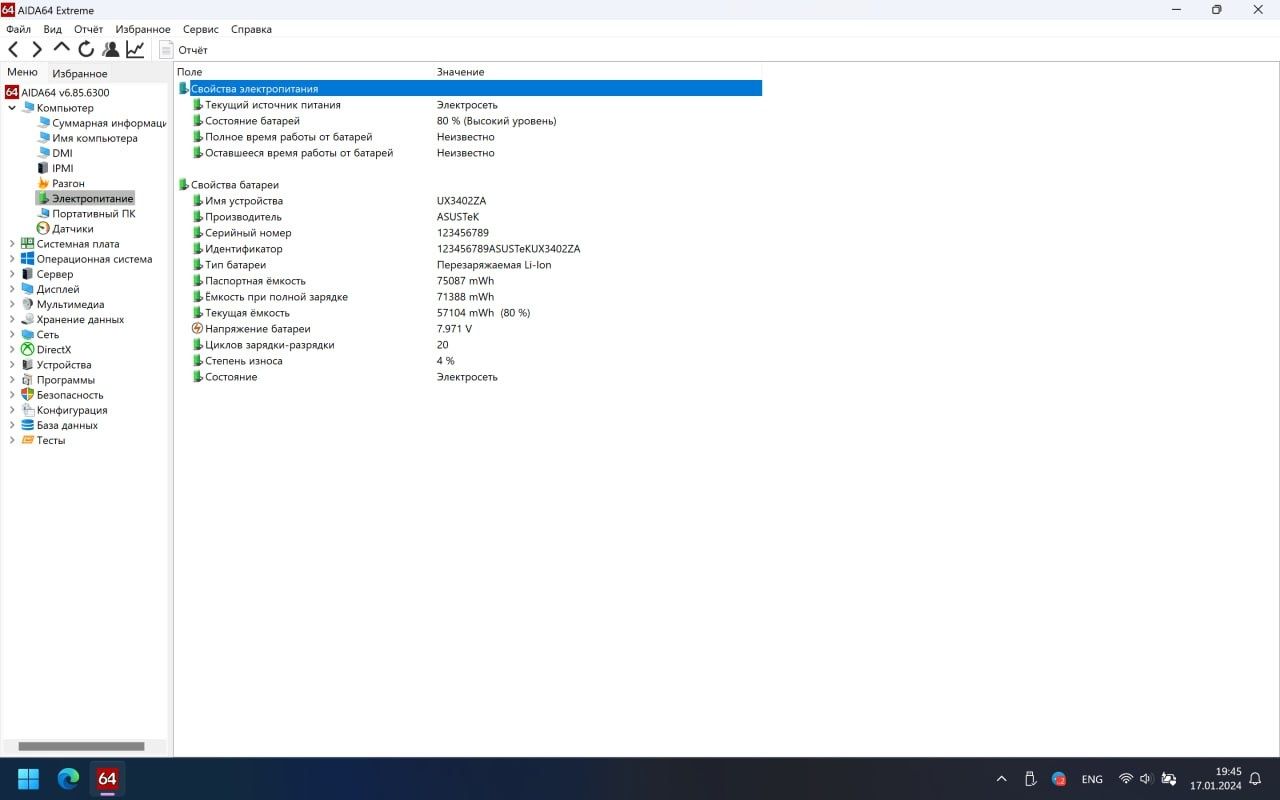Expand the Системная плата node
Viewport: 1280px width, 800px height.
click(x=12, y=244)
